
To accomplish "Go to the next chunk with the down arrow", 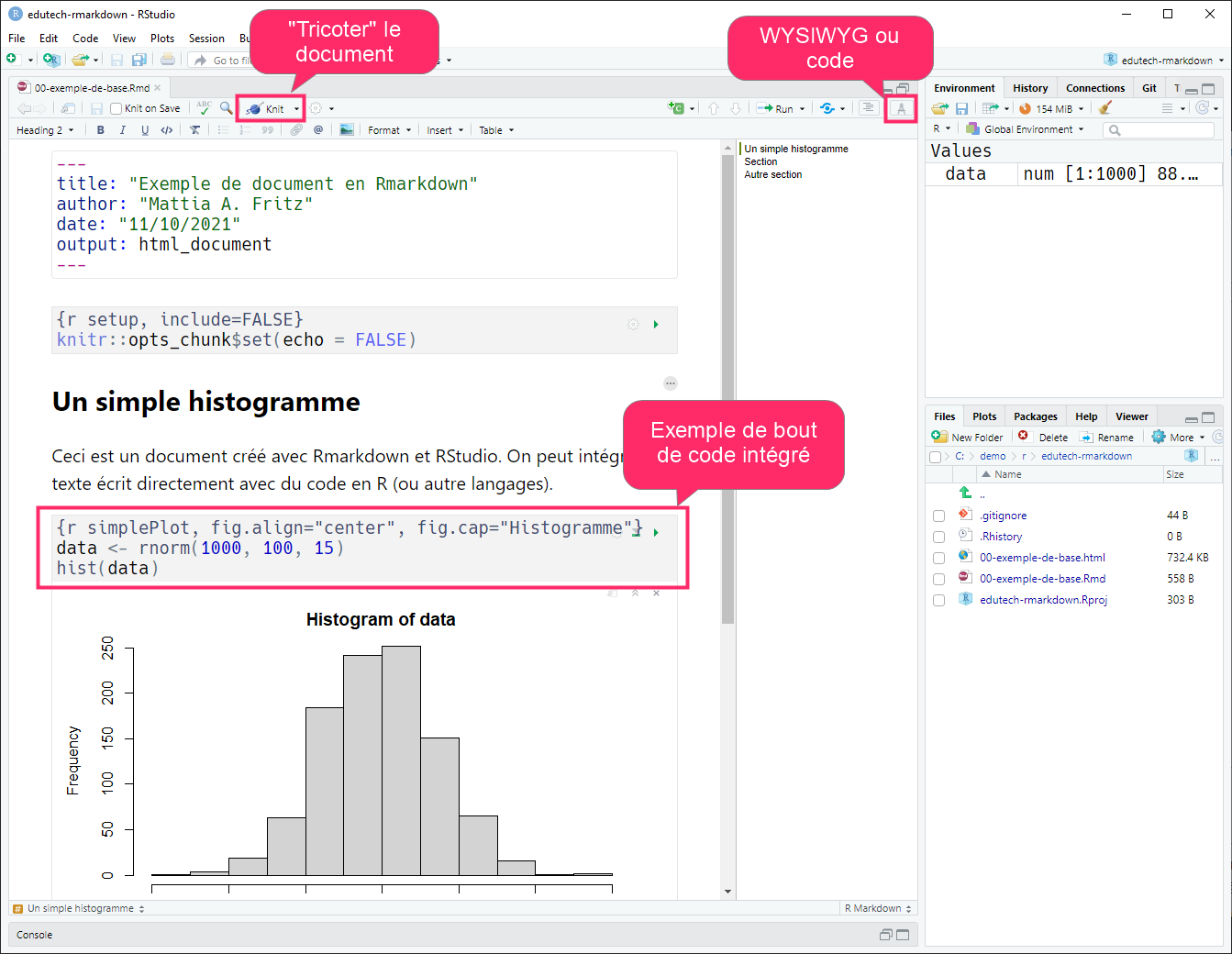I will tap(736, 108).
